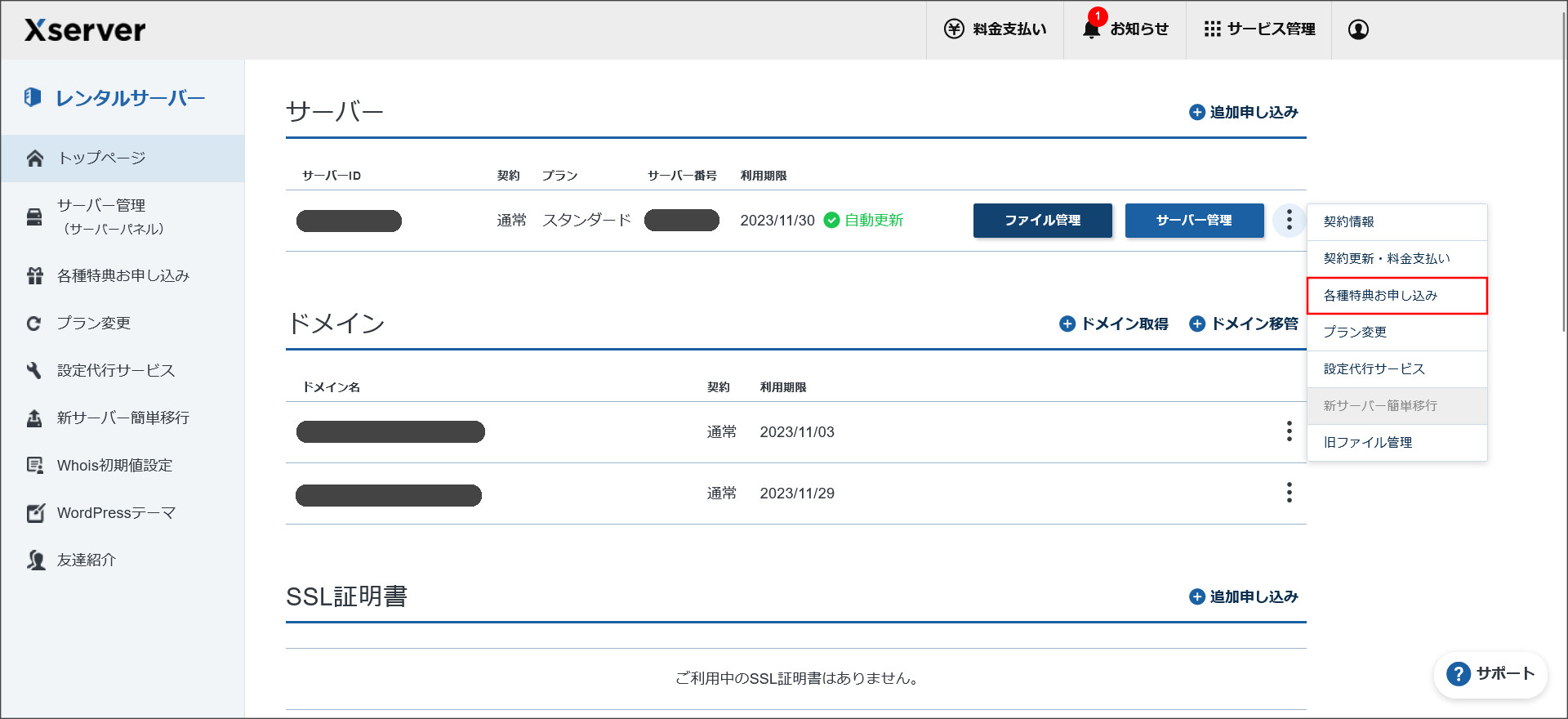
Task: Open WordPressテーマ in sidebar
Action: [122, 513]
